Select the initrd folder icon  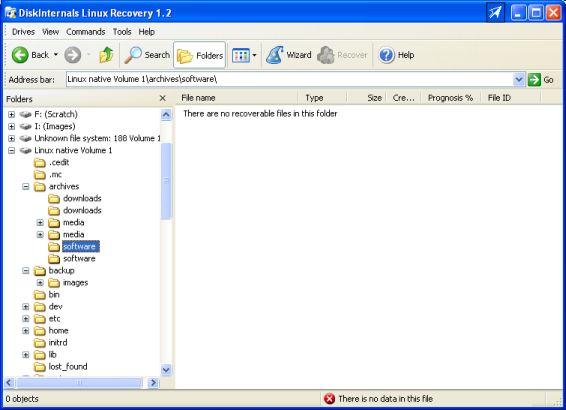pos(40,343)
